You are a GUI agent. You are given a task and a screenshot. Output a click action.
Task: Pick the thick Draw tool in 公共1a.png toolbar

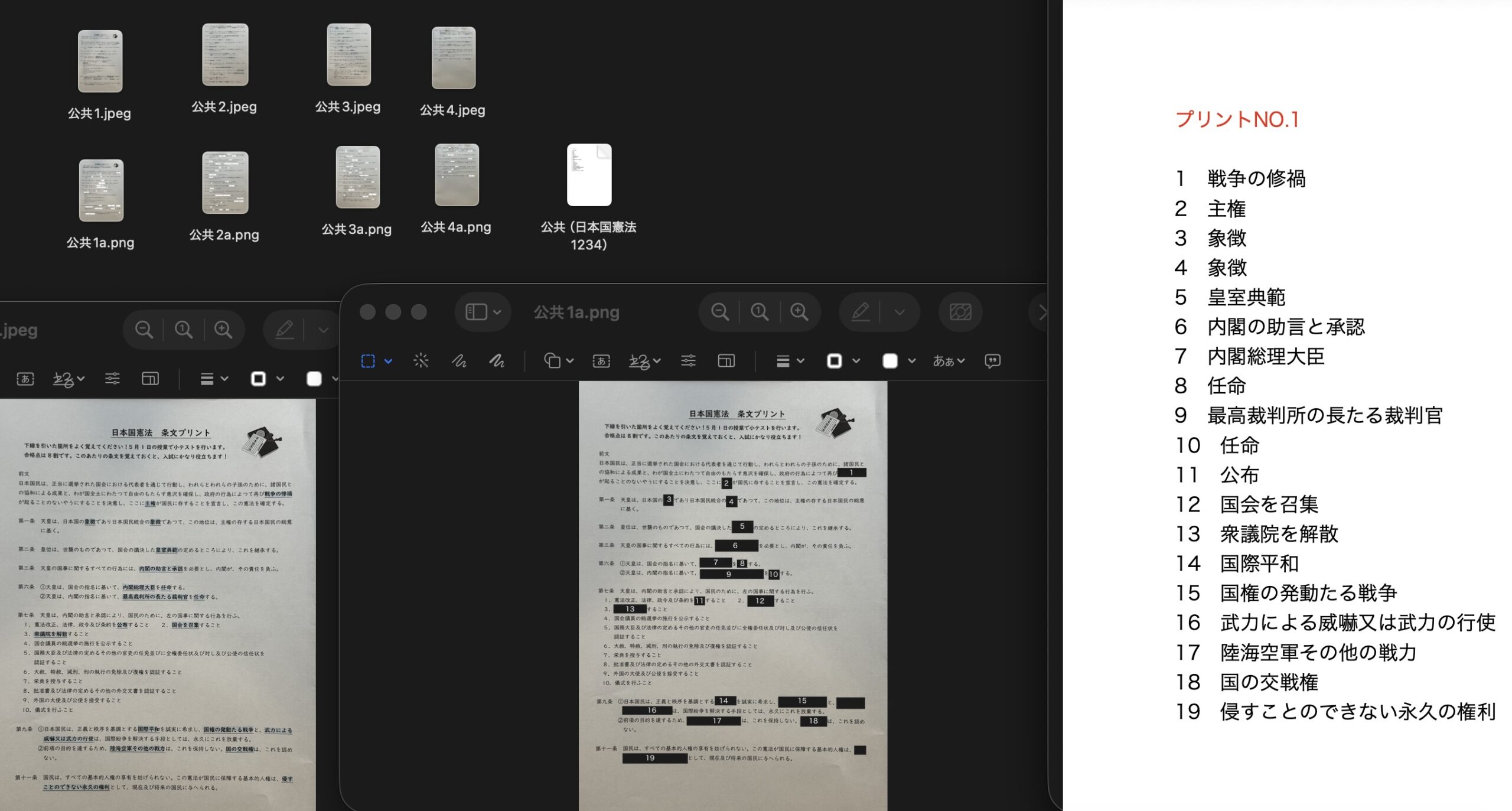pyautogui.click(x=497, y=360)
